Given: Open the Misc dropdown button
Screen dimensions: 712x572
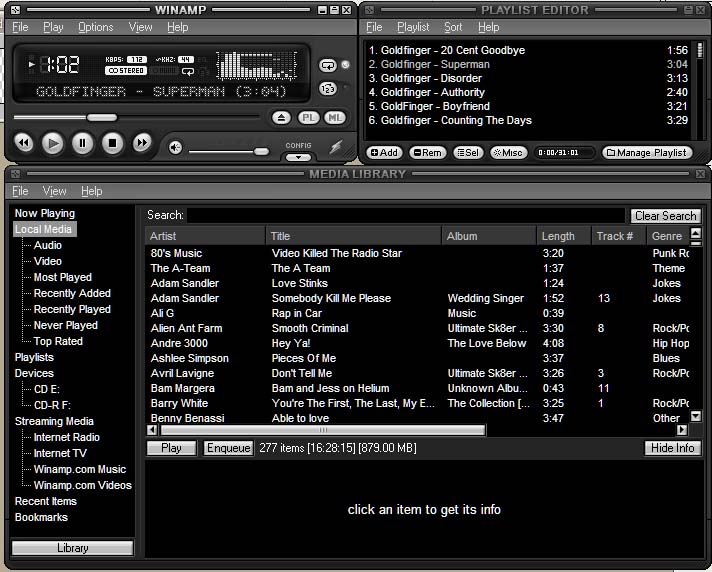Looking at the screenshot, I should pos(509,153).
